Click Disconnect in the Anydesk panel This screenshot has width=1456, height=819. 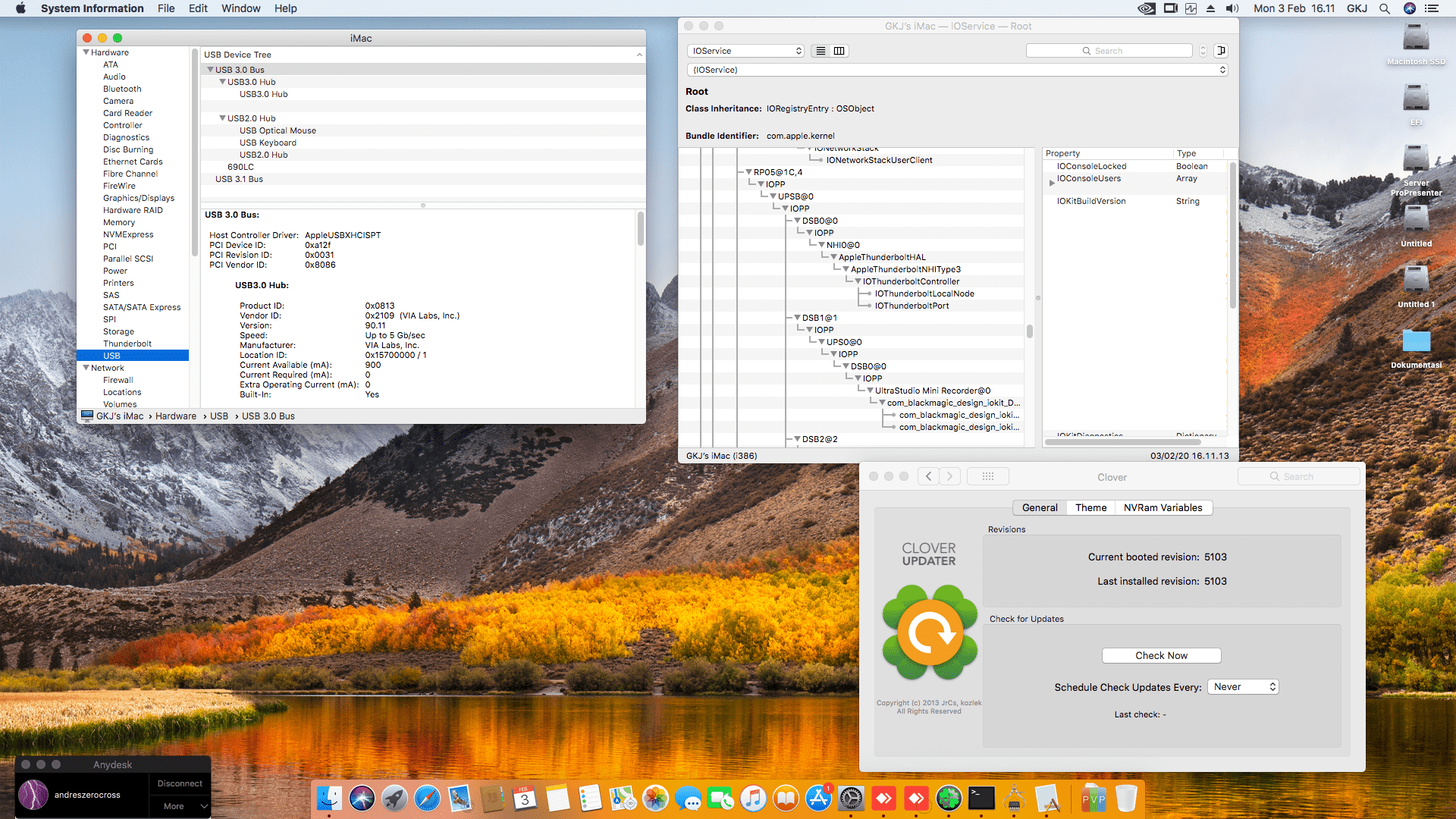(x=180, y=783)
